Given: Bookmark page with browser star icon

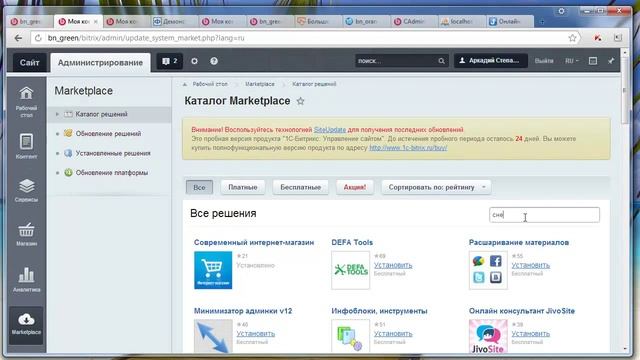Looking at the screenshot, I should (572, 38).
